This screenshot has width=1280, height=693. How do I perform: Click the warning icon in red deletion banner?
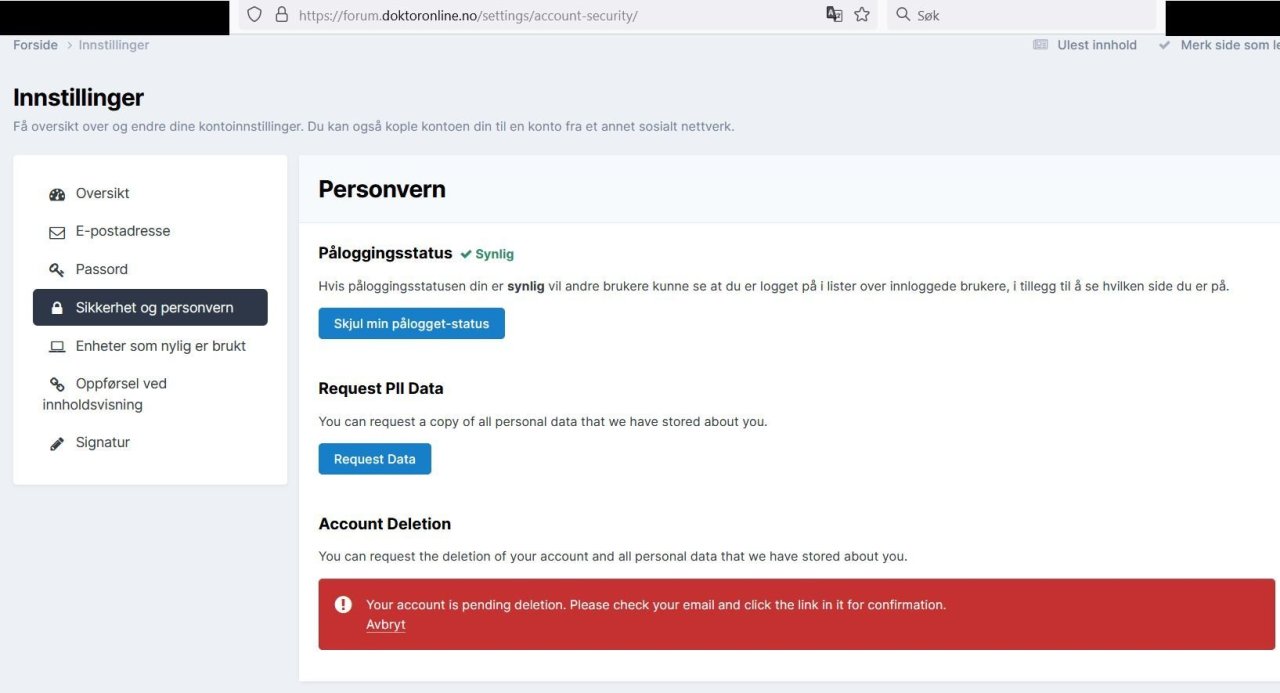click(343, 604)
